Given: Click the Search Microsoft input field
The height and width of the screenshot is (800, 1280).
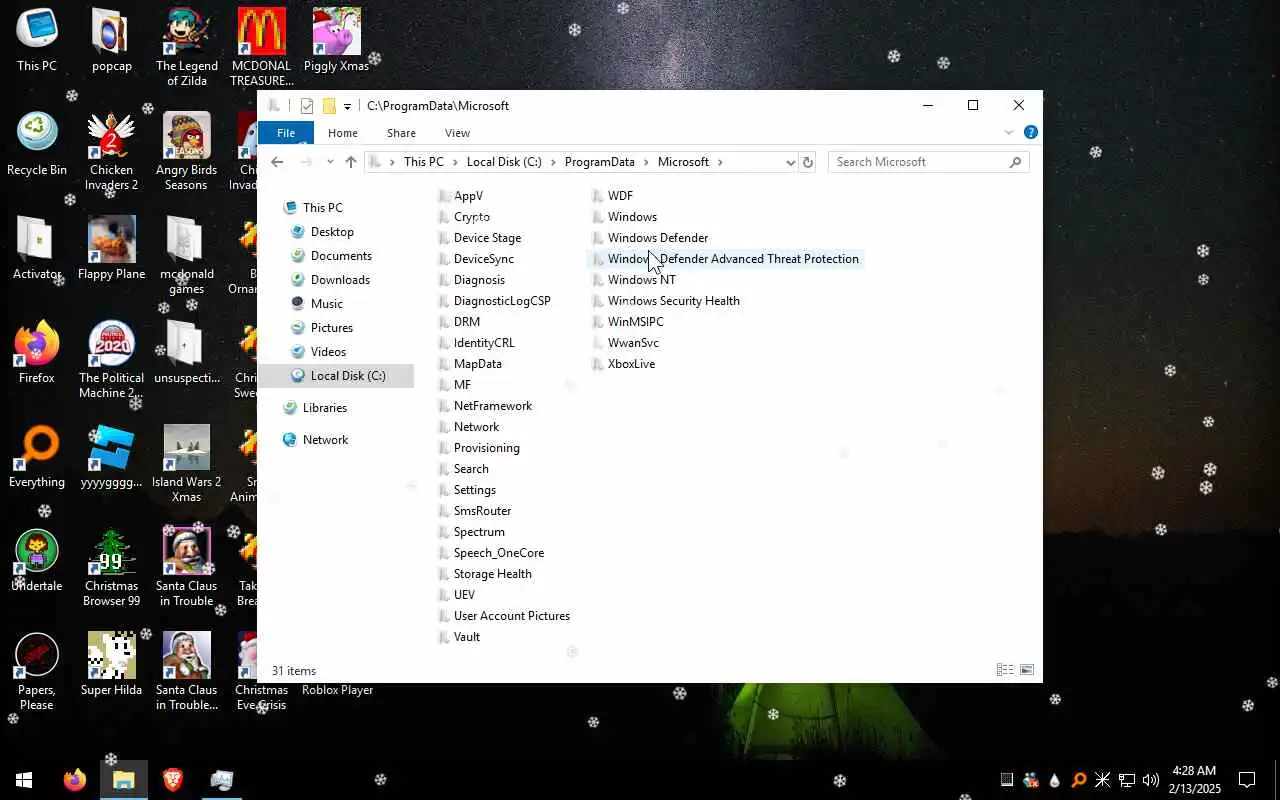Looking at the screenshot, I should [928, 162].
